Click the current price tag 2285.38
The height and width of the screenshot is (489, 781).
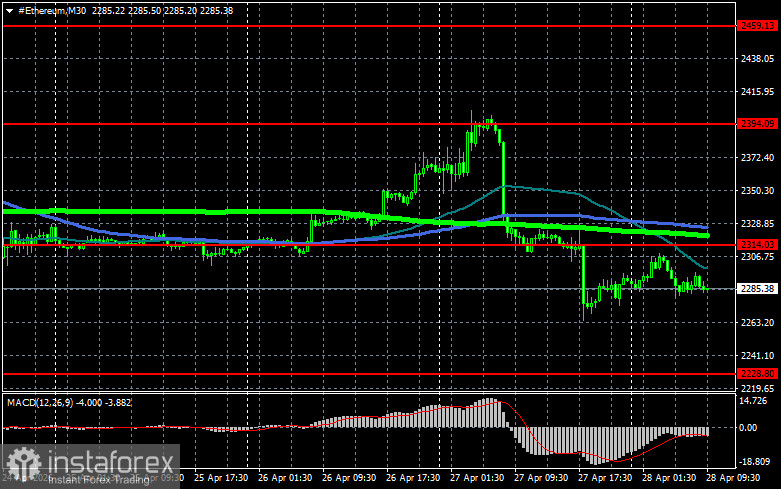757,289
